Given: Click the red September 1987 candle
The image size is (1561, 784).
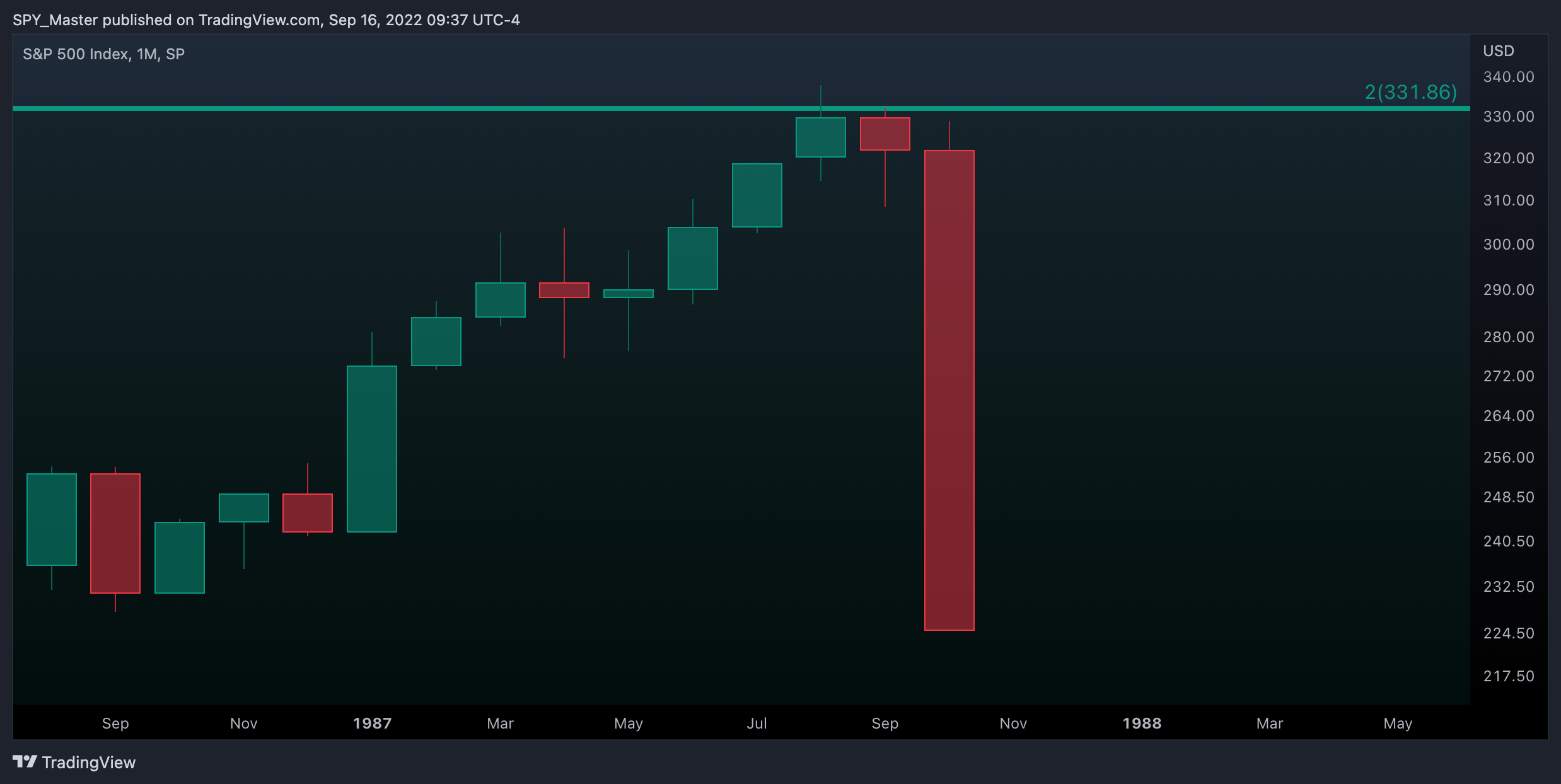Looking at the screenshot, I should 885,134.
